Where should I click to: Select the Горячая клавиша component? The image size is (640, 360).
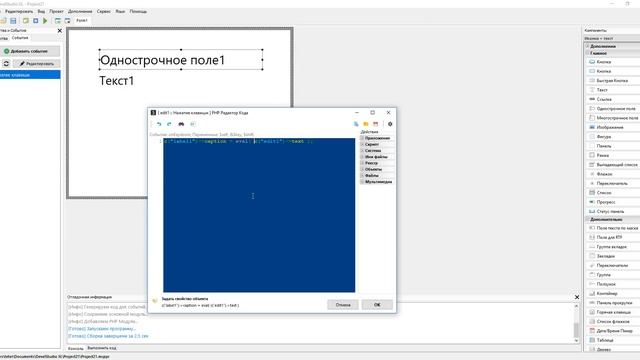pos(613,312)
